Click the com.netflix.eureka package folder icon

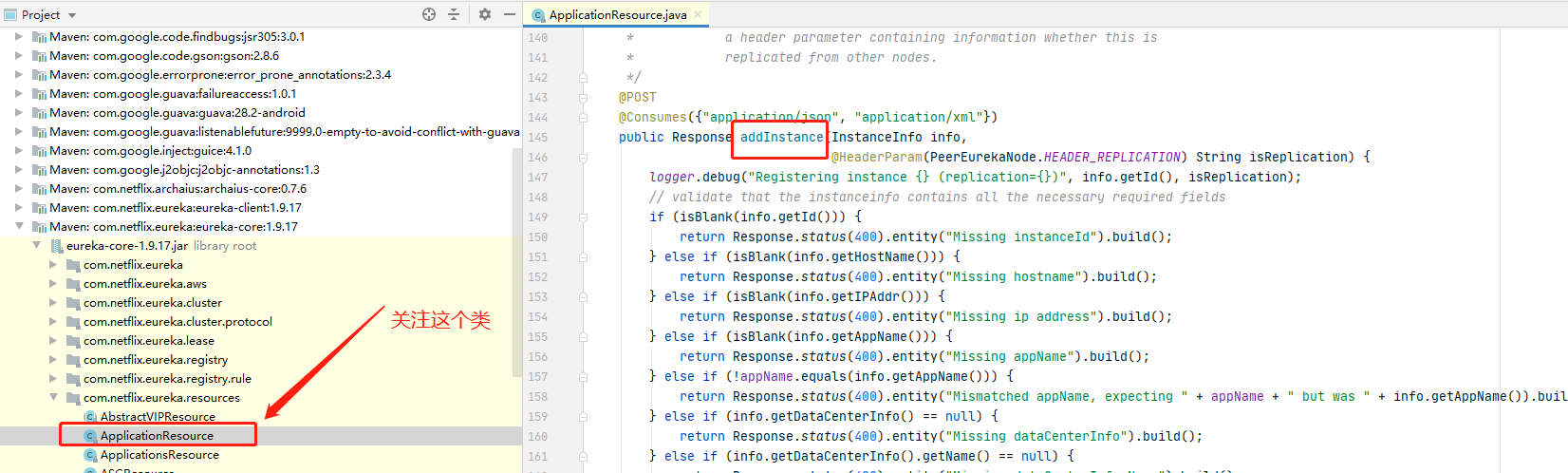tap(73, 265)
